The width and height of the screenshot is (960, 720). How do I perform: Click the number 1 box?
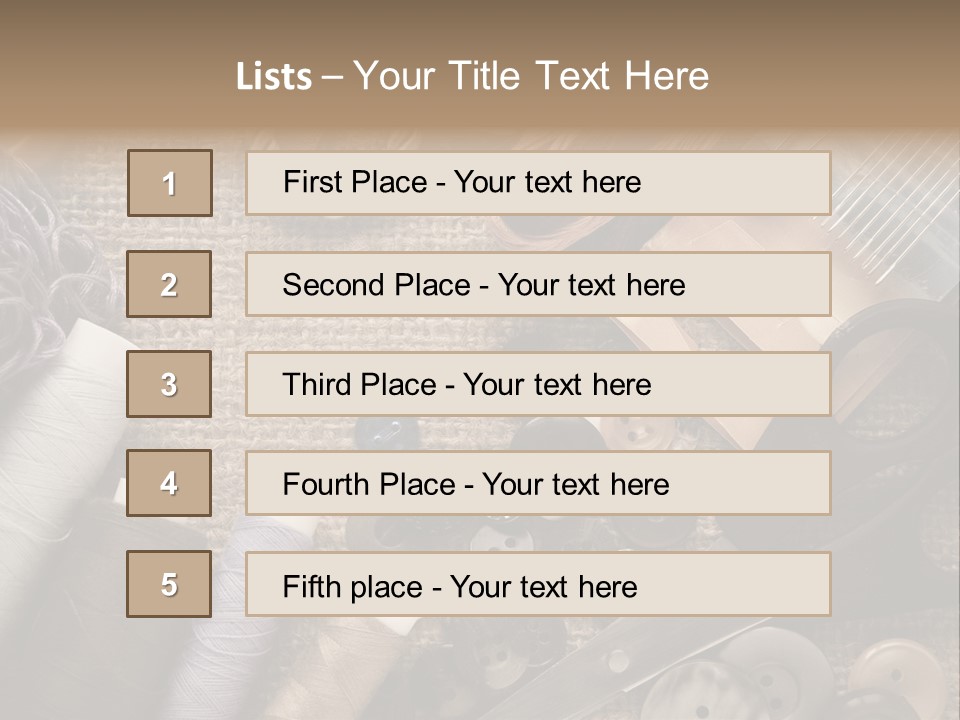tap(170, 183)
